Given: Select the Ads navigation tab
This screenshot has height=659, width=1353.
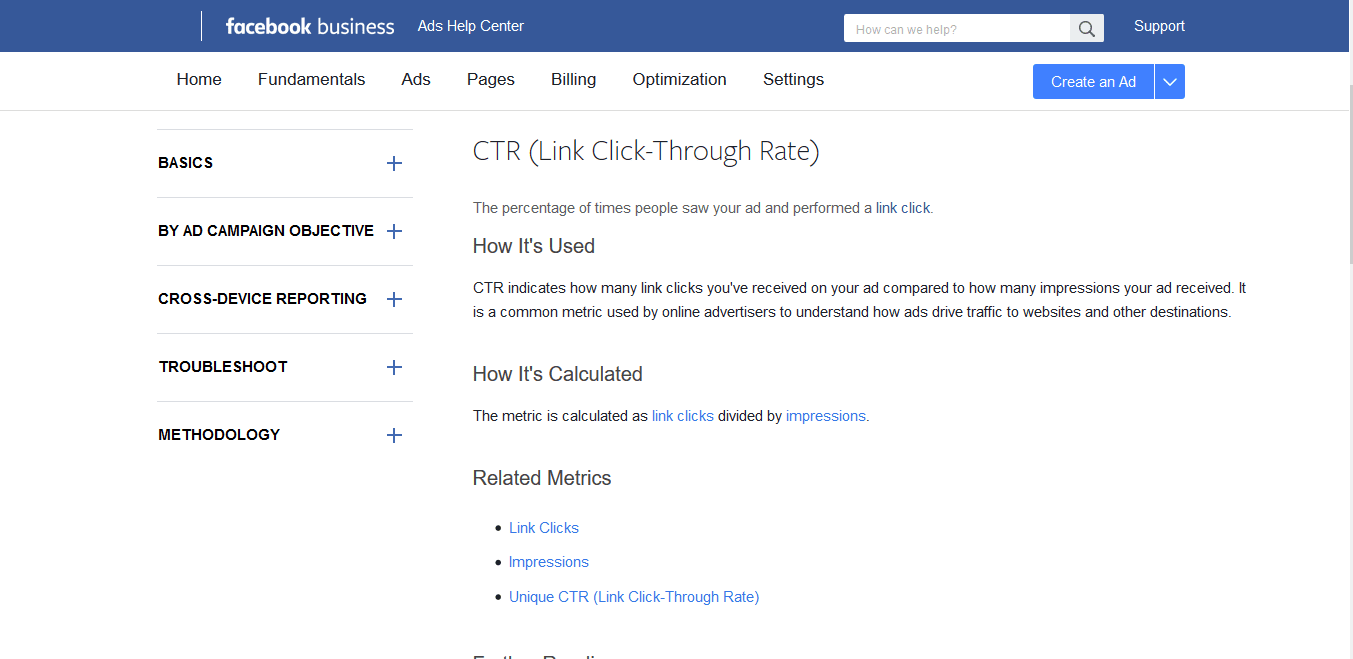Looking at the screenshot, I should pyautogui.click(x=415, y=79).
